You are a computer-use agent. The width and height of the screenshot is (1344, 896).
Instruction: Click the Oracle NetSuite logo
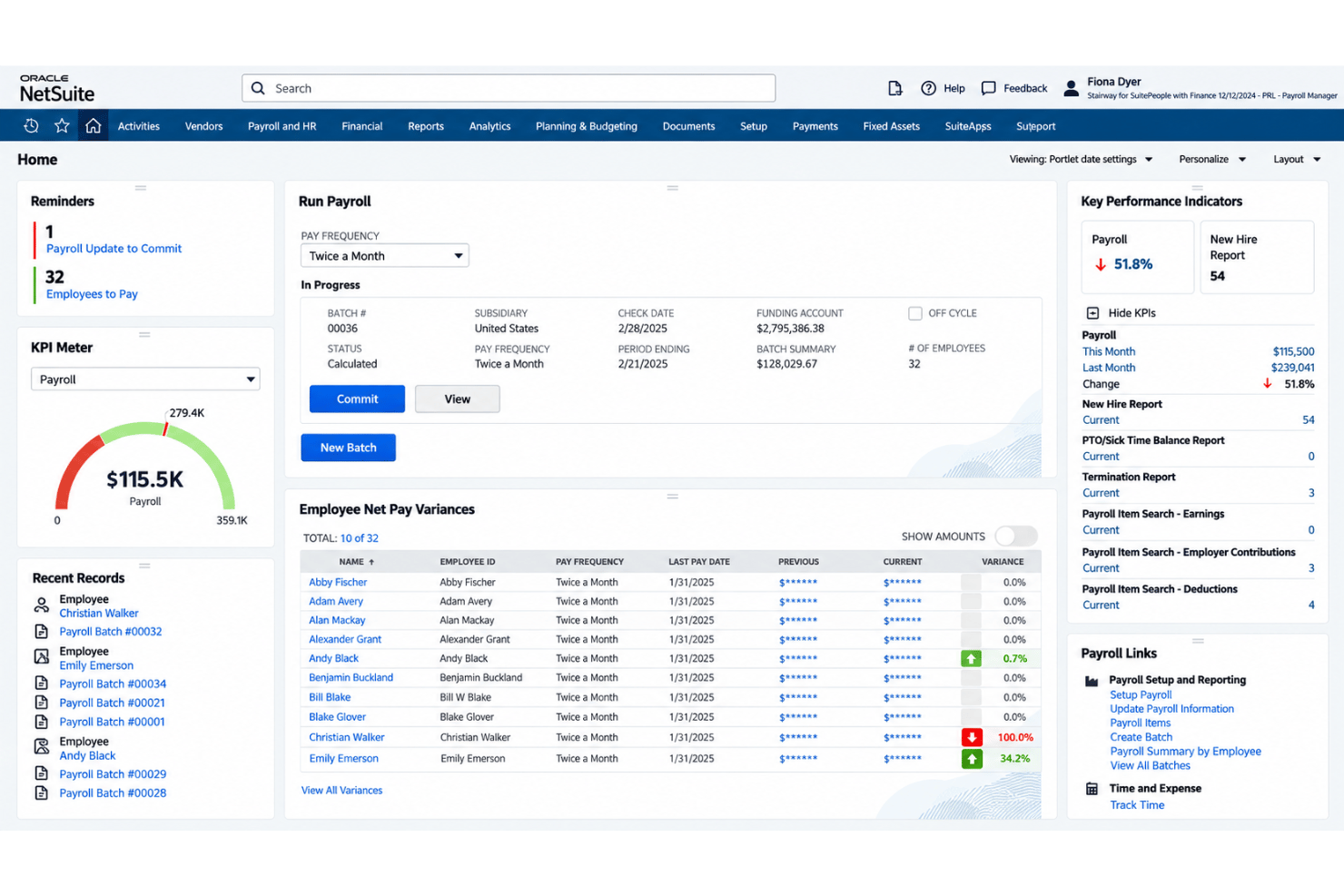57,88
